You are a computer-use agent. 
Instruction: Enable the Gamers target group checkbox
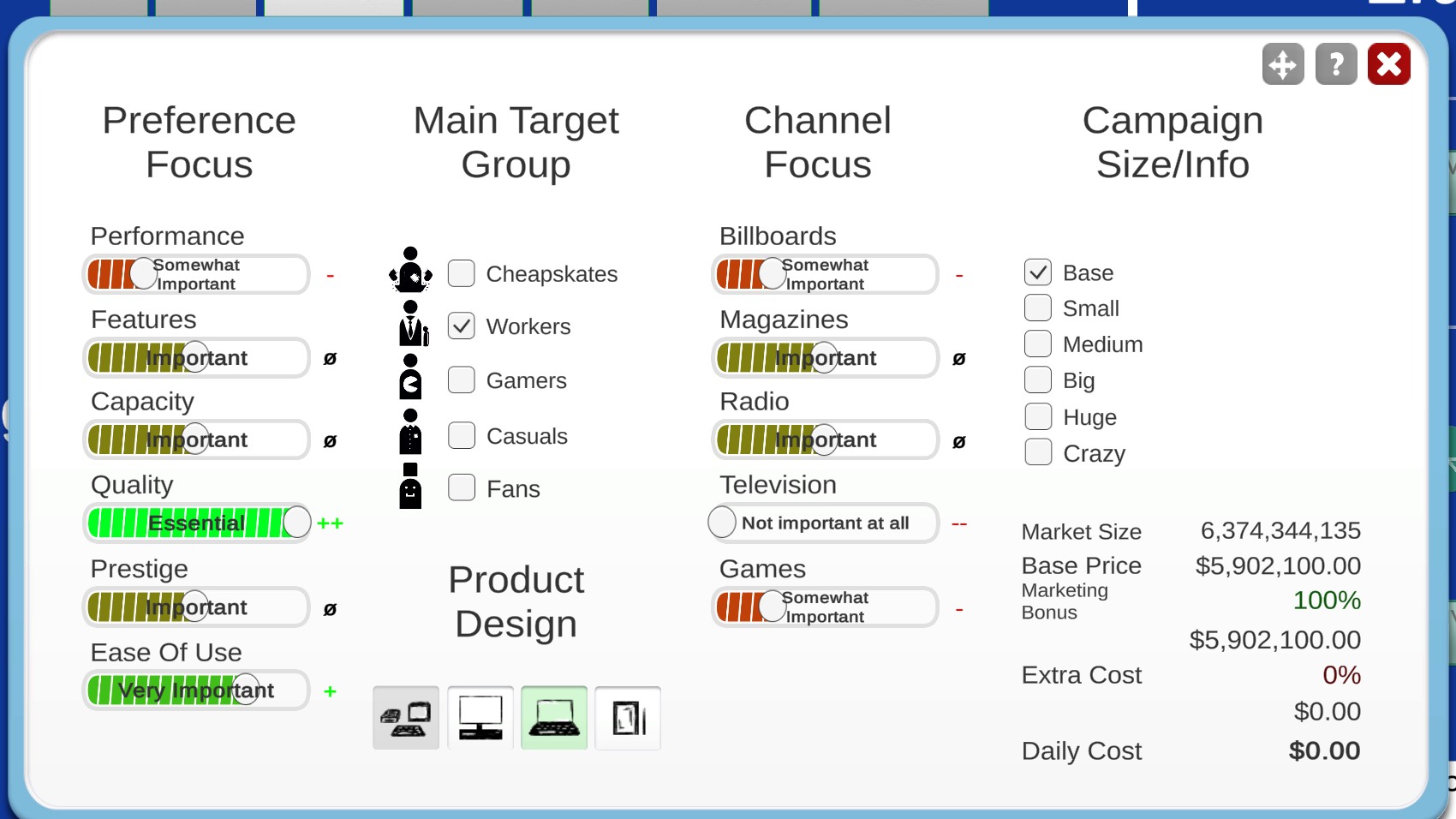coord(462,380)
